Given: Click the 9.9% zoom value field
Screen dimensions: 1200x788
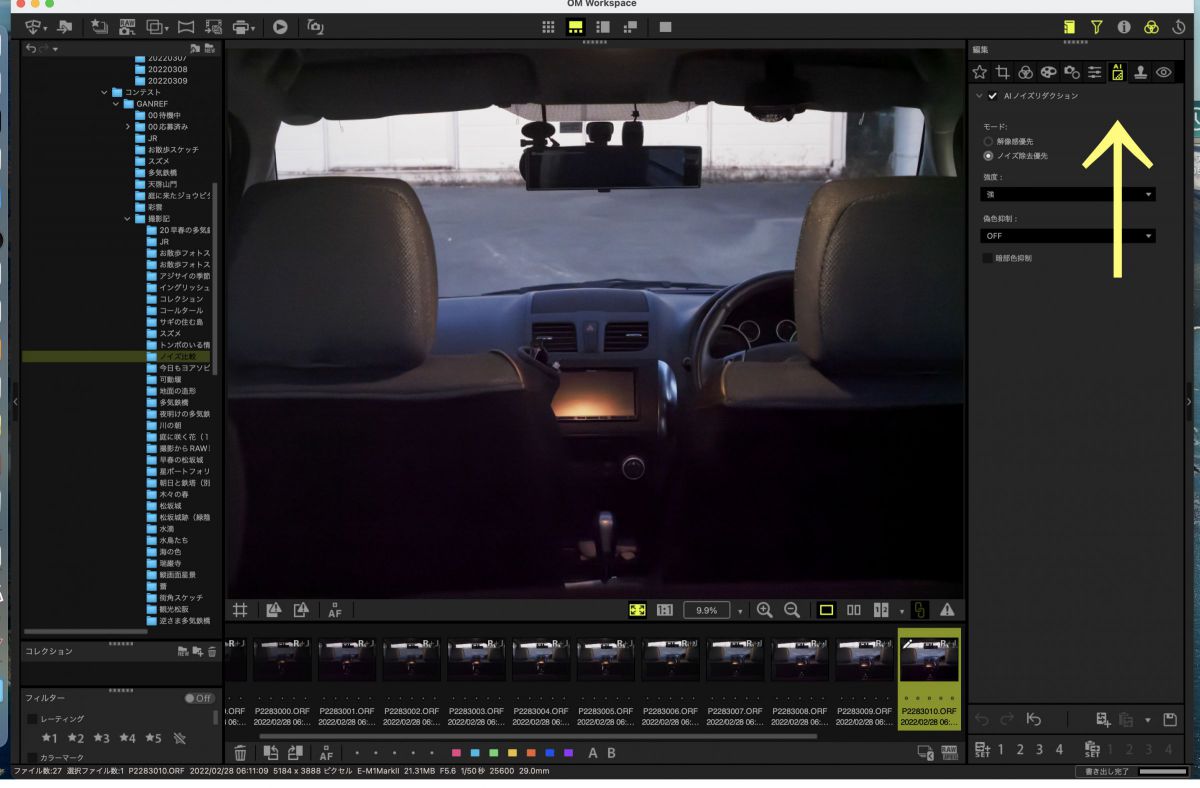Looking at the screenshot, I should (x=706, y=610).
